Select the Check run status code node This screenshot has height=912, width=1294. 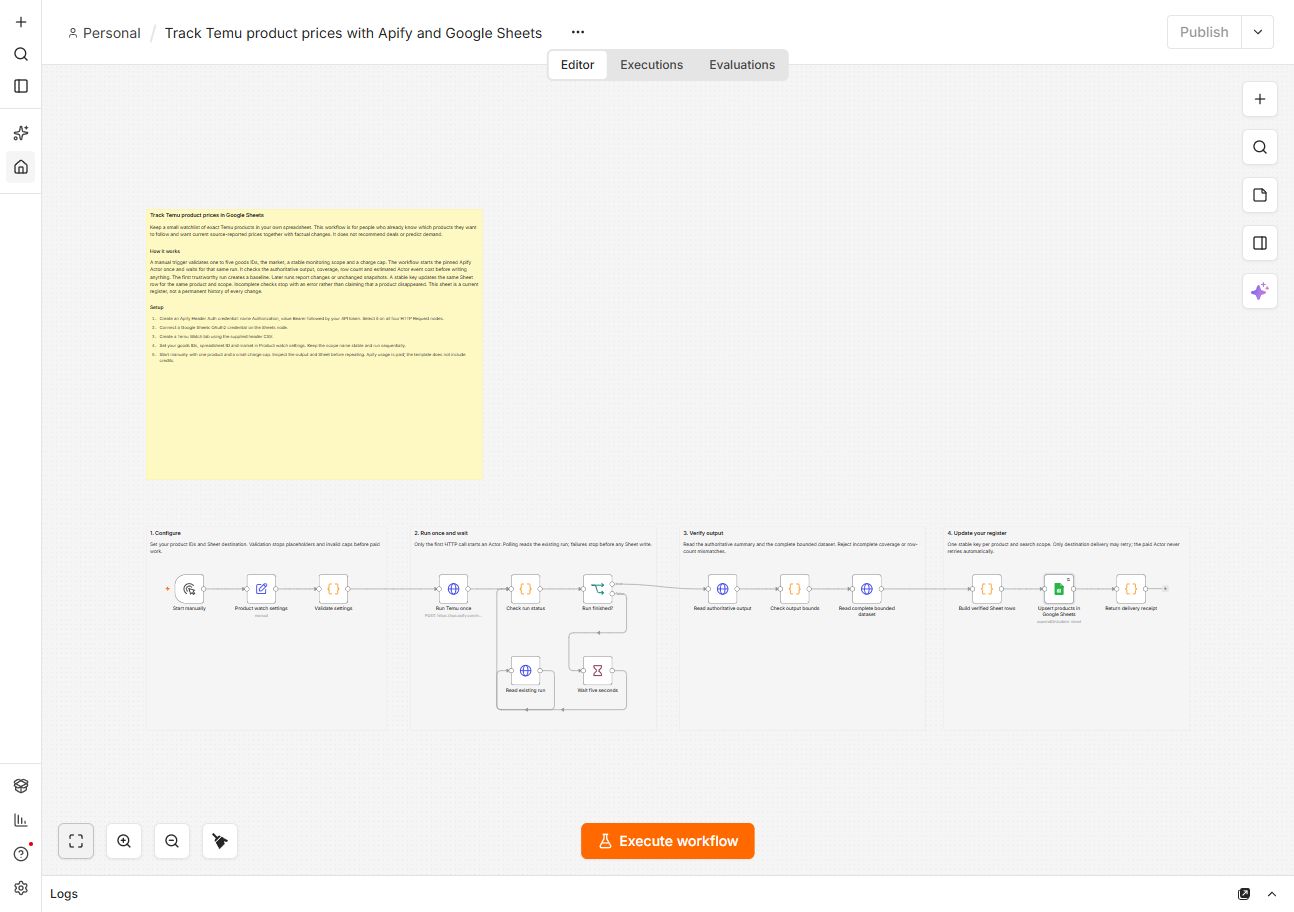[525, 589]
